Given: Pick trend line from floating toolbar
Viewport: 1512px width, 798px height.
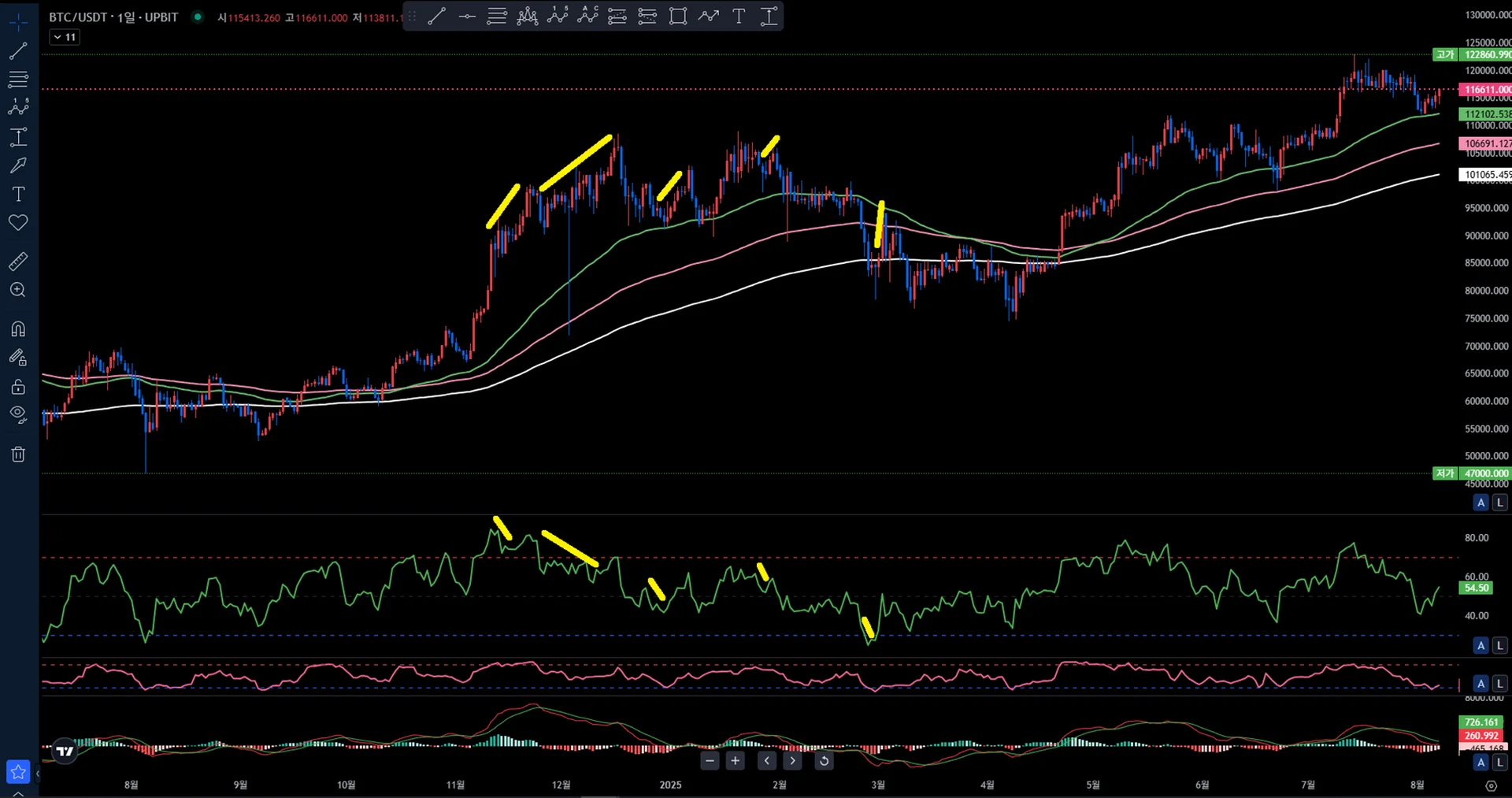Looking at the screenshot, I should point(437,17).
